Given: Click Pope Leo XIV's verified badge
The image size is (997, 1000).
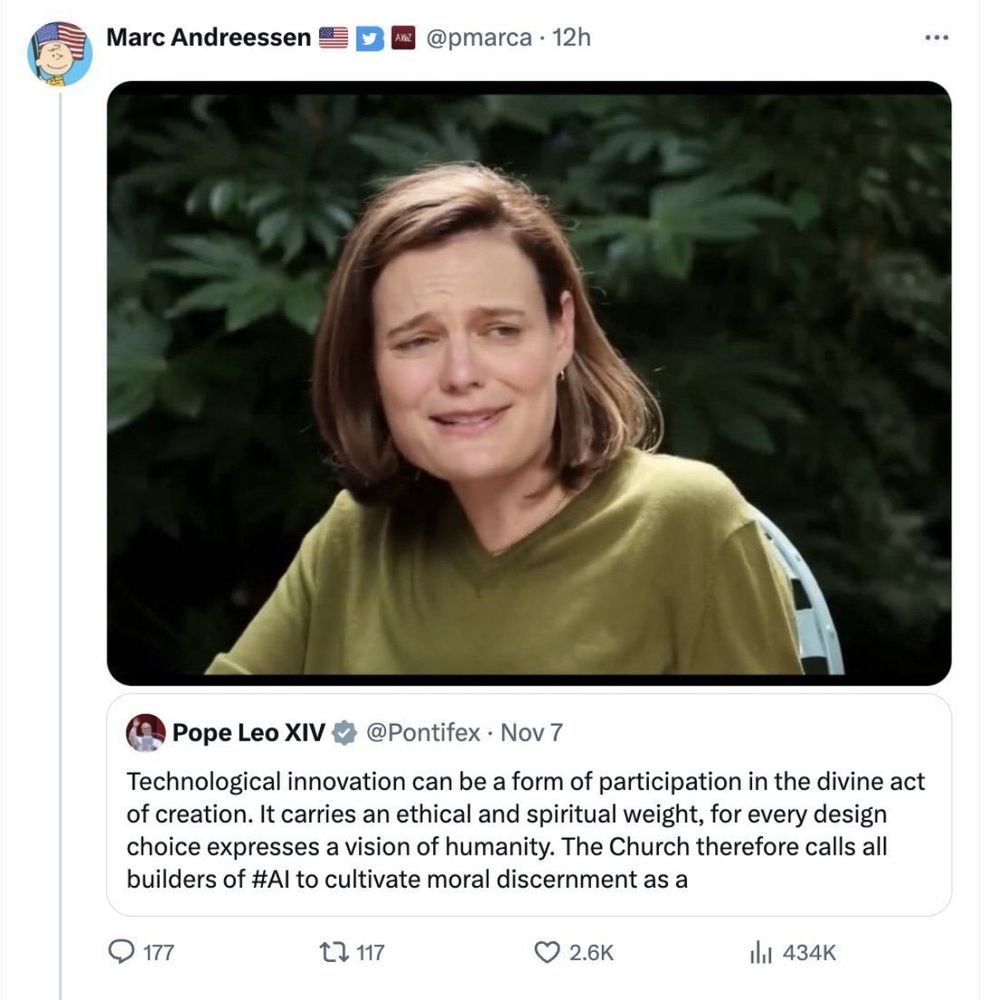Looking at the screenshot, I should tap(344, 732).
